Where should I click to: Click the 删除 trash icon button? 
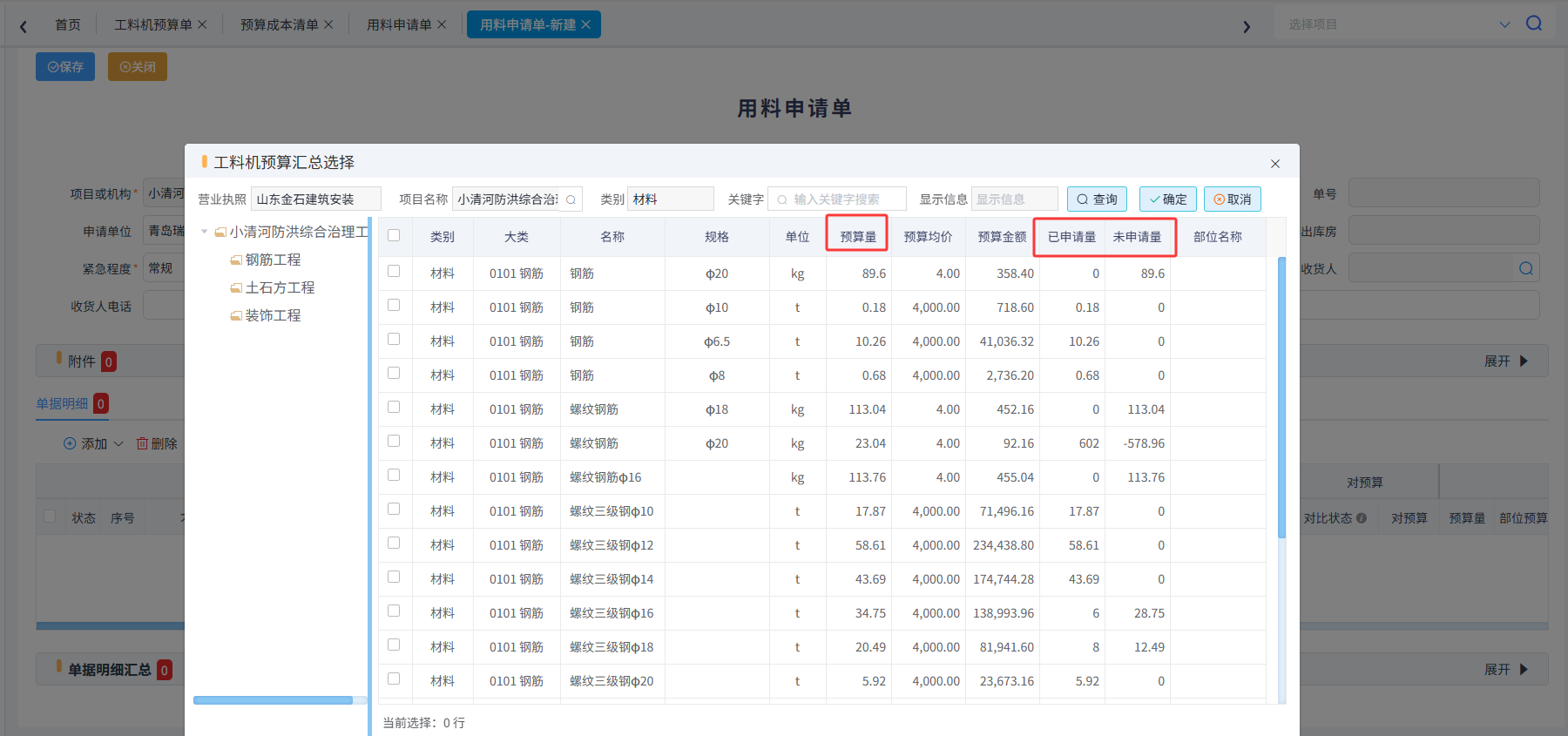157,443
